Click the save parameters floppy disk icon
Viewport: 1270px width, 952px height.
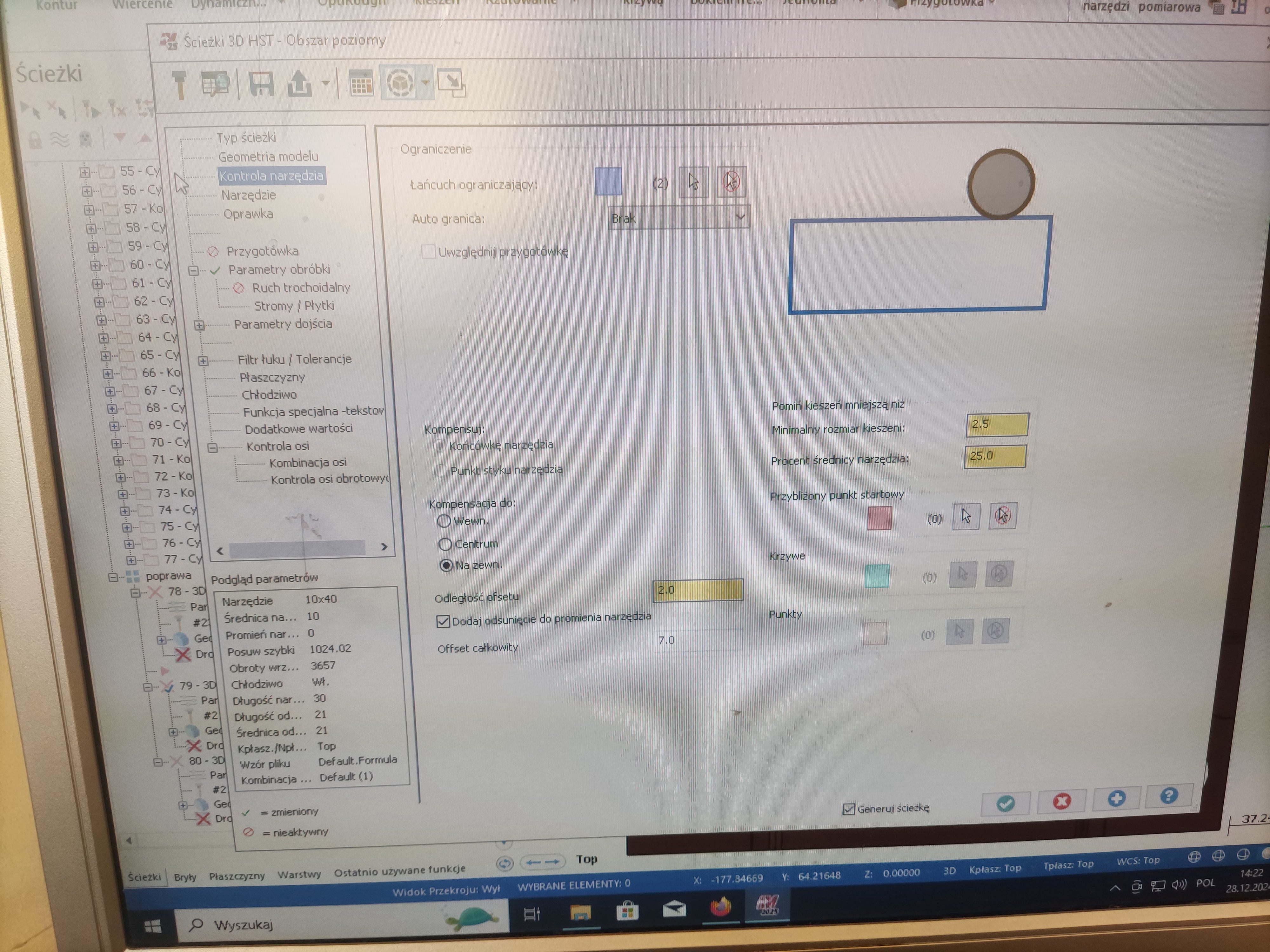click(261, 84)
